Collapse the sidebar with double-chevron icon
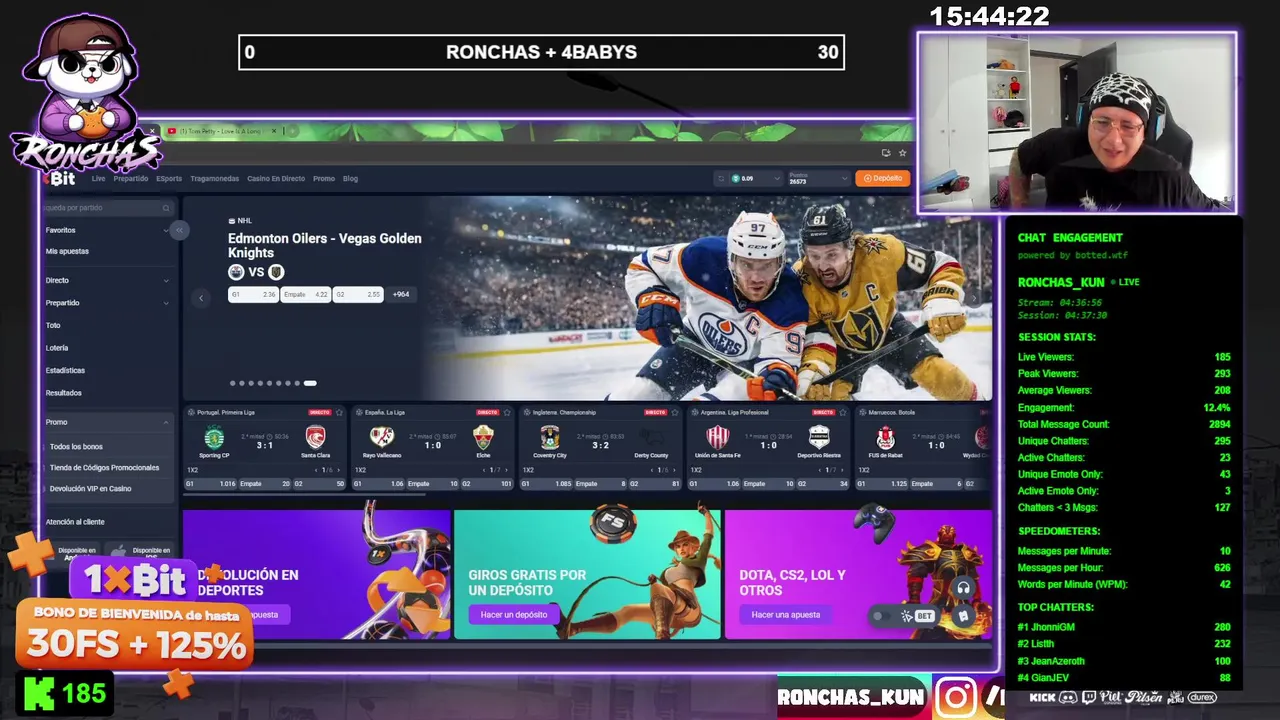This screenshot has width=1280, height=720. pyautogui.click(x=179, y=230)
